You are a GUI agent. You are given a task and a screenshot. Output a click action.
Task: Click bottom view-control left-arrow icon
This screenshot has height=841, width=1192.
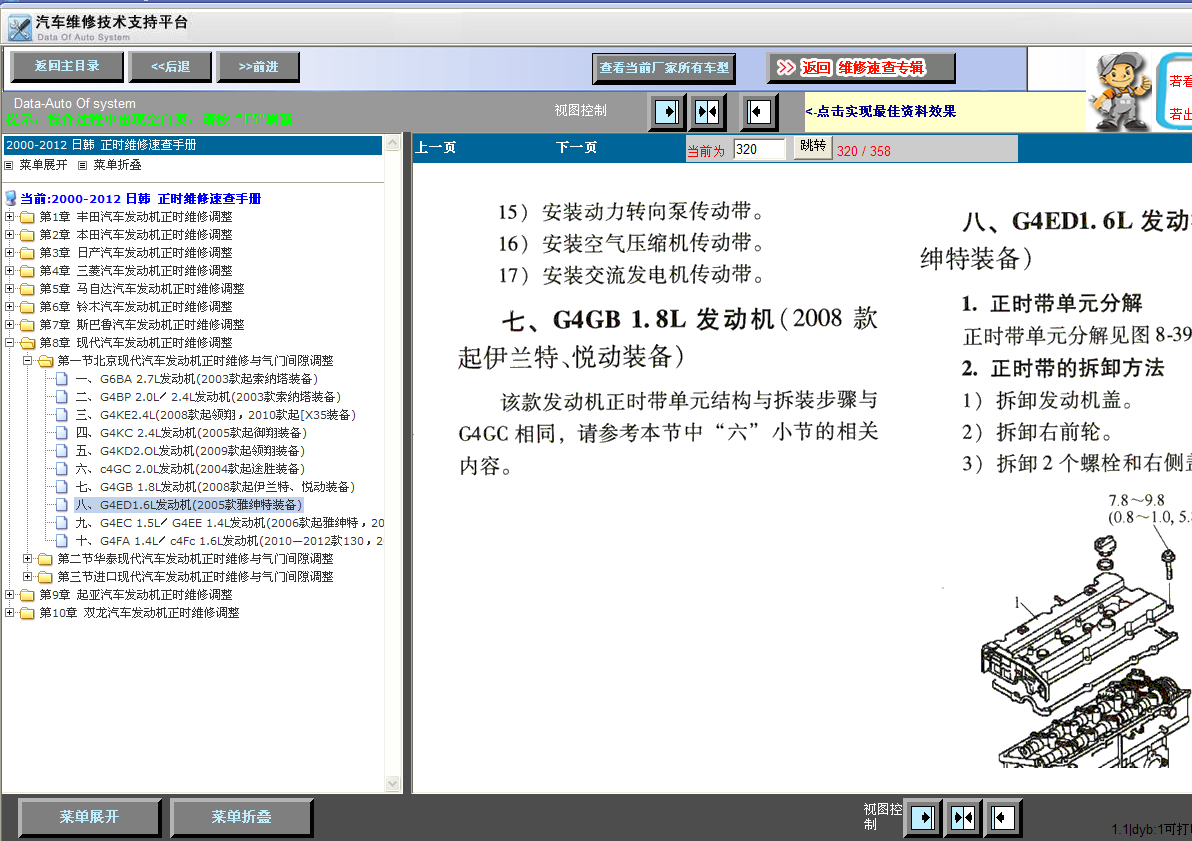[1003, 818]
